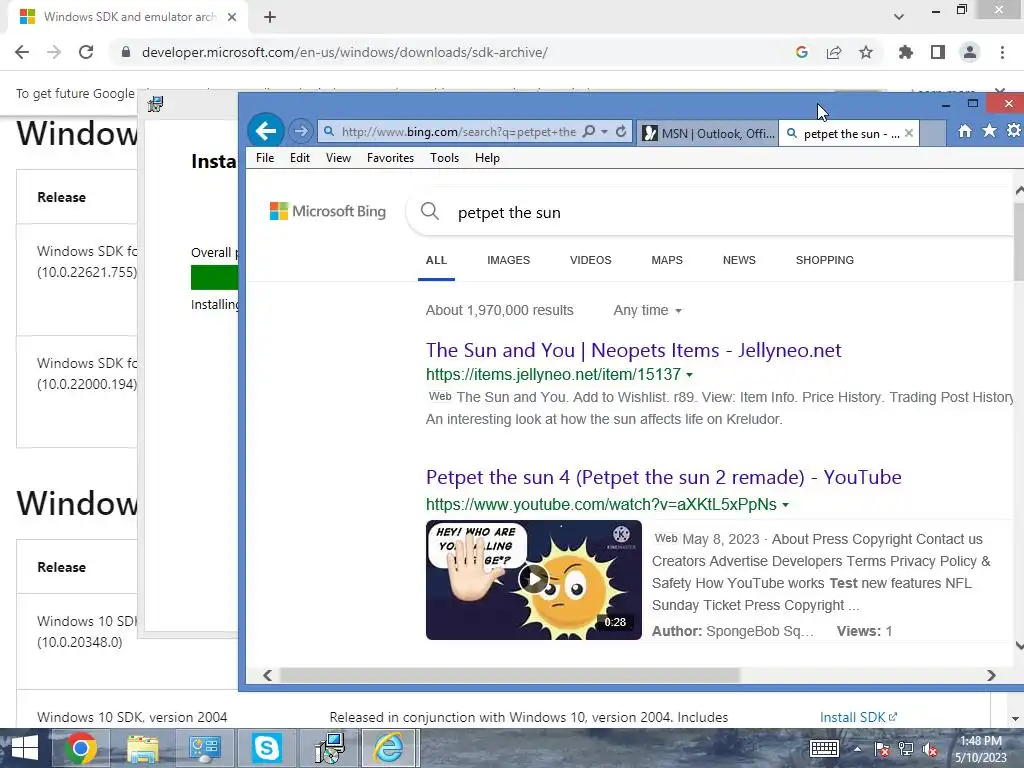Viewport: 1024px width, 768px height.
Task: Click the IE horizontal scrollbar thumb
Action: pos(509,675)
